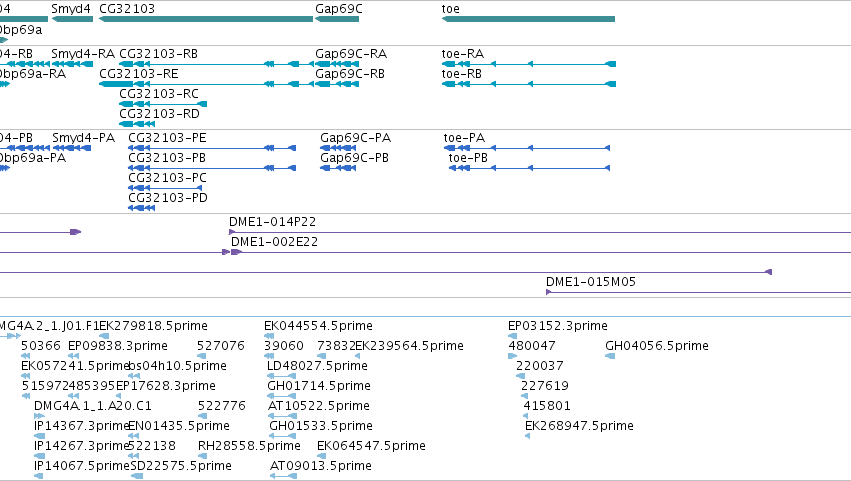Open EST EK268947.5prime

pyautogui.click(x=580, y=426)
